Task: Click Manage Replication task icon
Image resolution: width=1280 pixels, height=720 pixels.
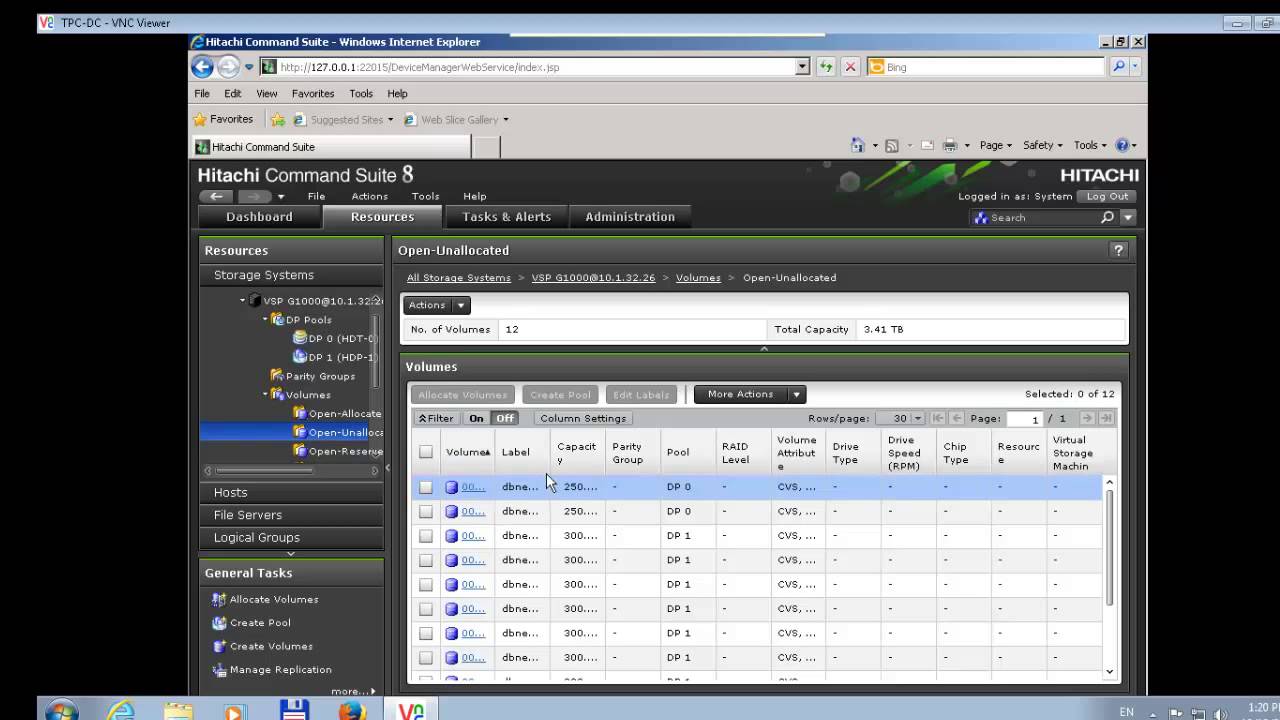Action: point(219,669)
